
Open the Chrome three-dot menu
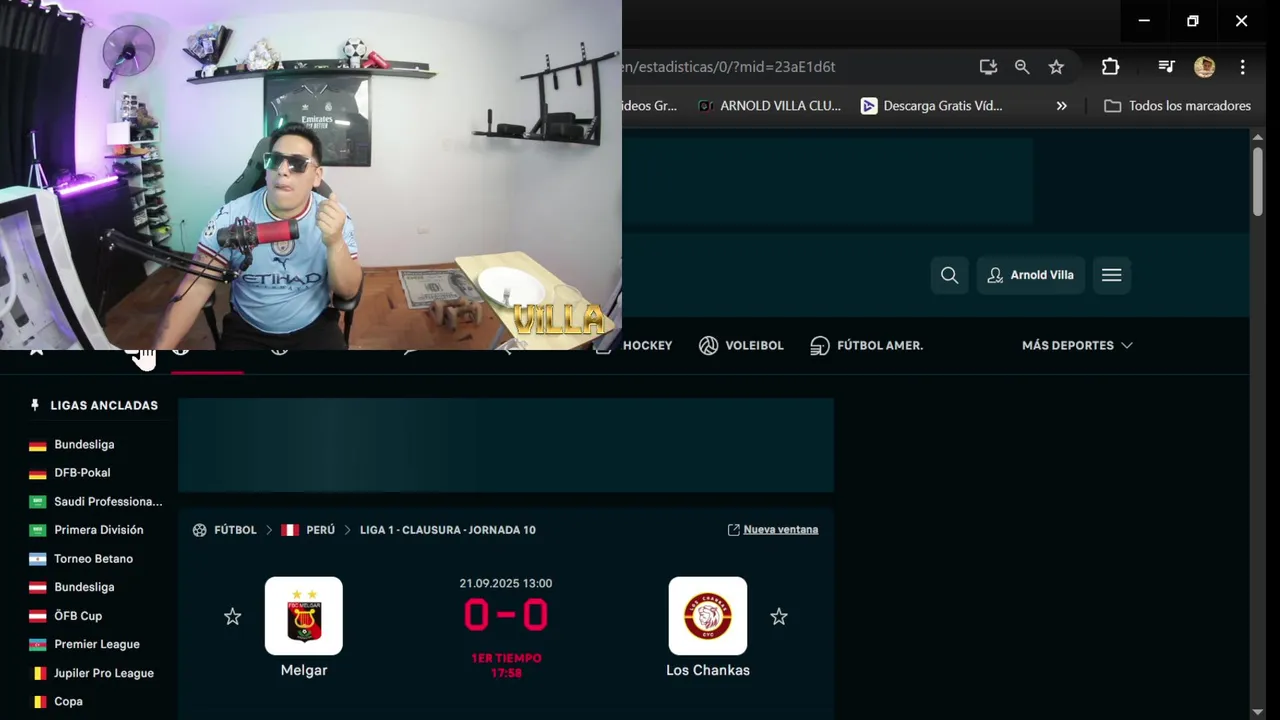(x=1242, y=67)
